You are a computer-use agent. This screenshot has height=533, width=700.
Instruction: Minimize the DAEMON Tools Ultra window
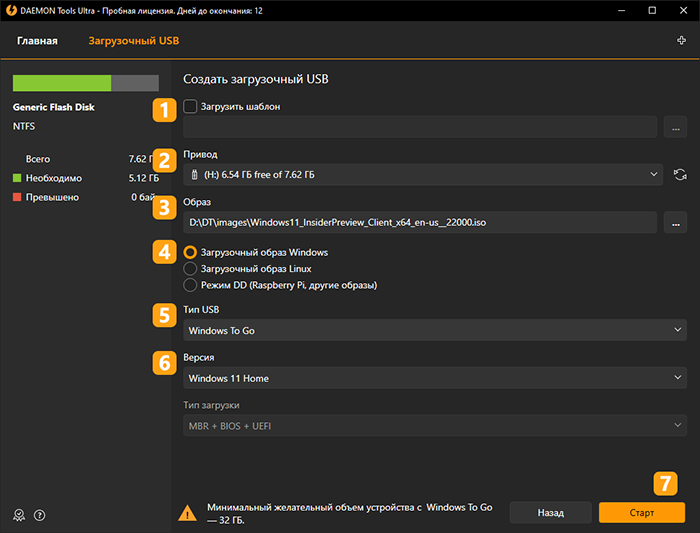621,10
